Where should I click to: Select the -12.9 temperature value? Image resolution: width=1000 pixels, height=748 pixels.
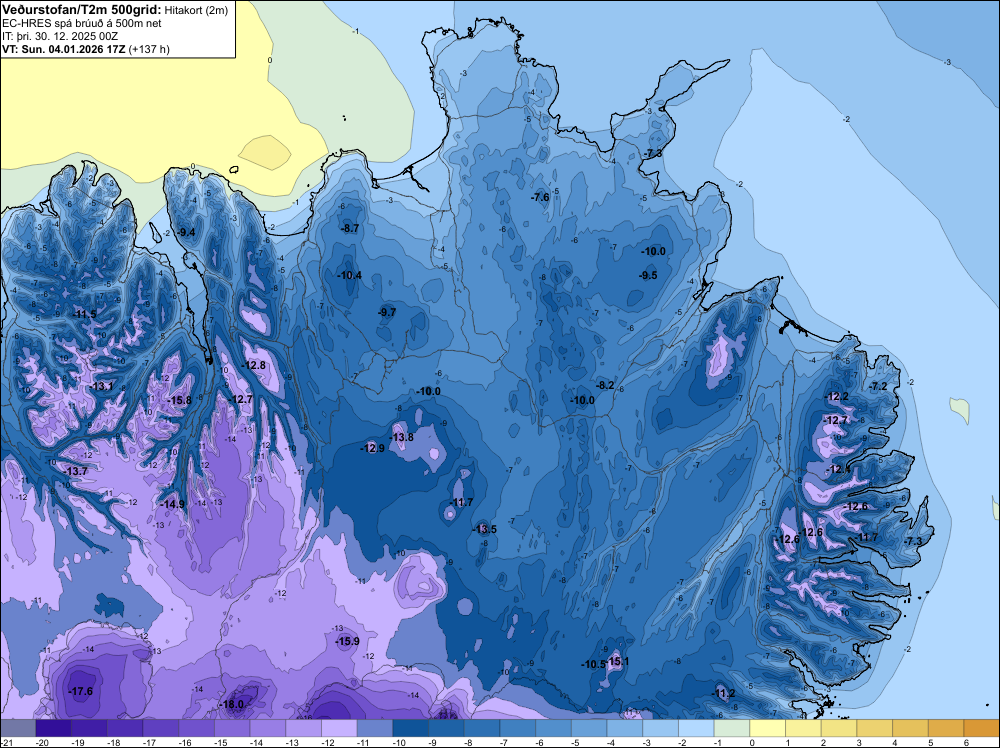pos(372,448)
